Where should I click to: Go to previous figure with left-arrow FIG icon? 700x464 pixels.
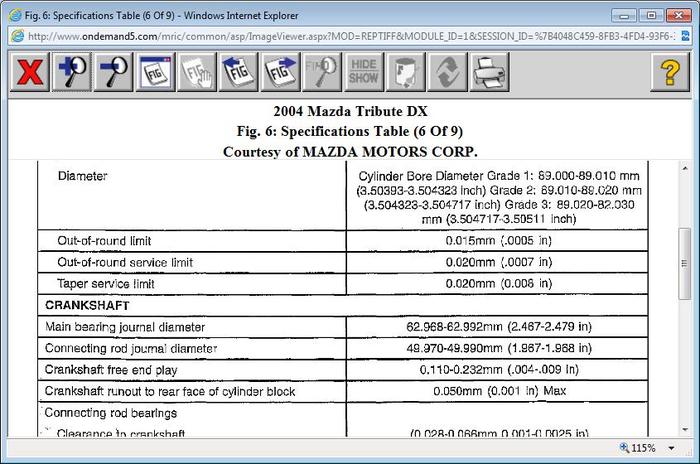[x=238, y=72]
